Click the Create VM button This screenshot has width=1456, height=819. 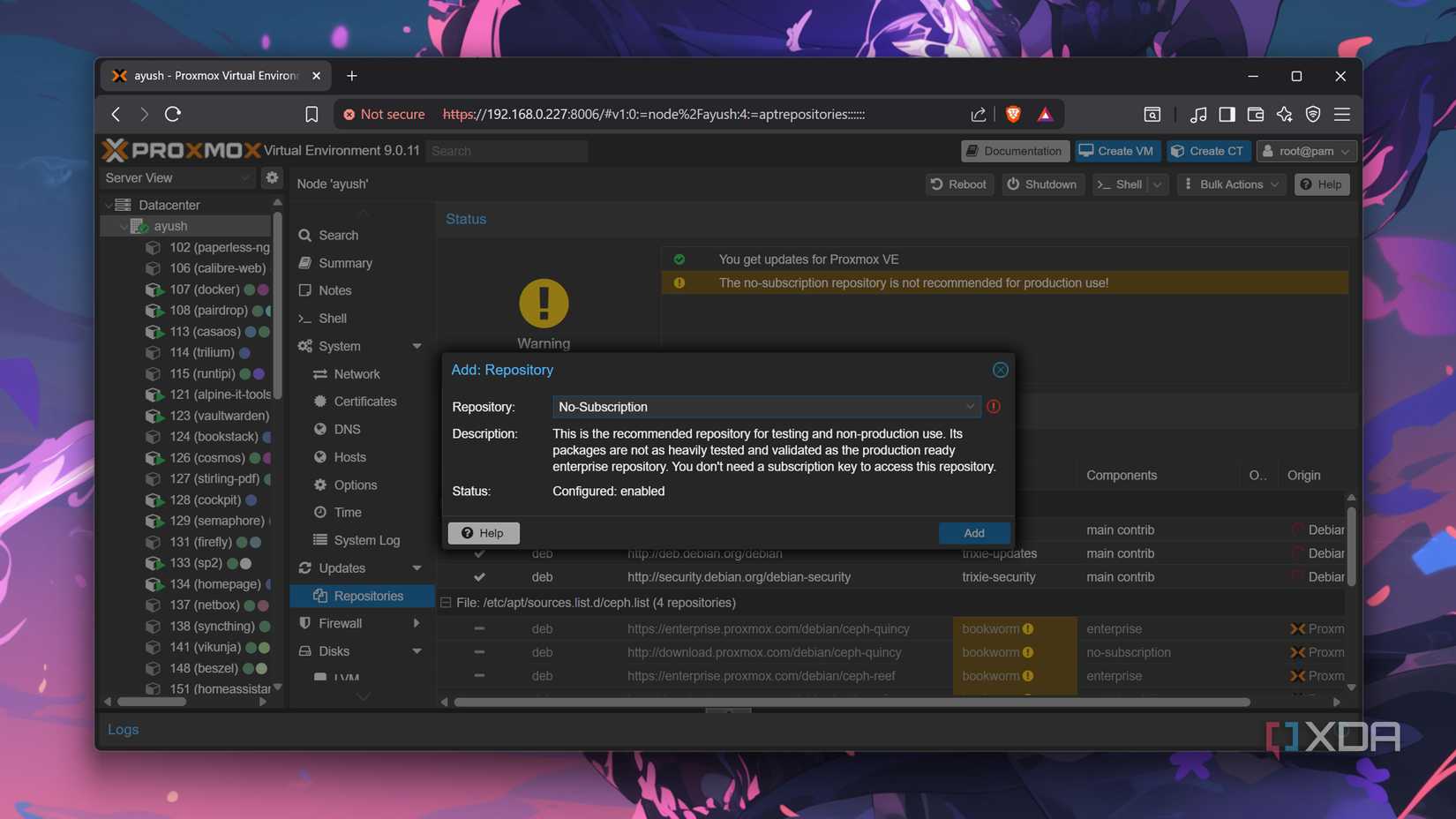tap(1117, 151)
